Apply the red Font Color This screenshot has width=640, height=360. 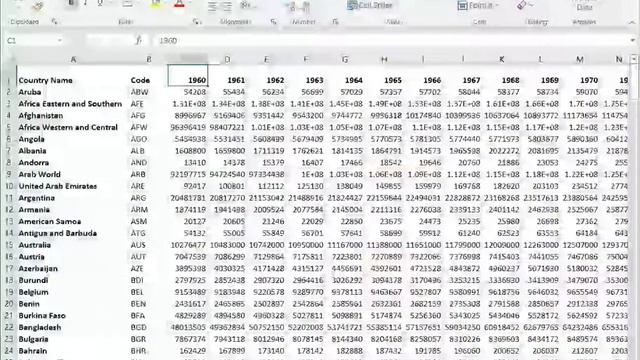(179, 4)
